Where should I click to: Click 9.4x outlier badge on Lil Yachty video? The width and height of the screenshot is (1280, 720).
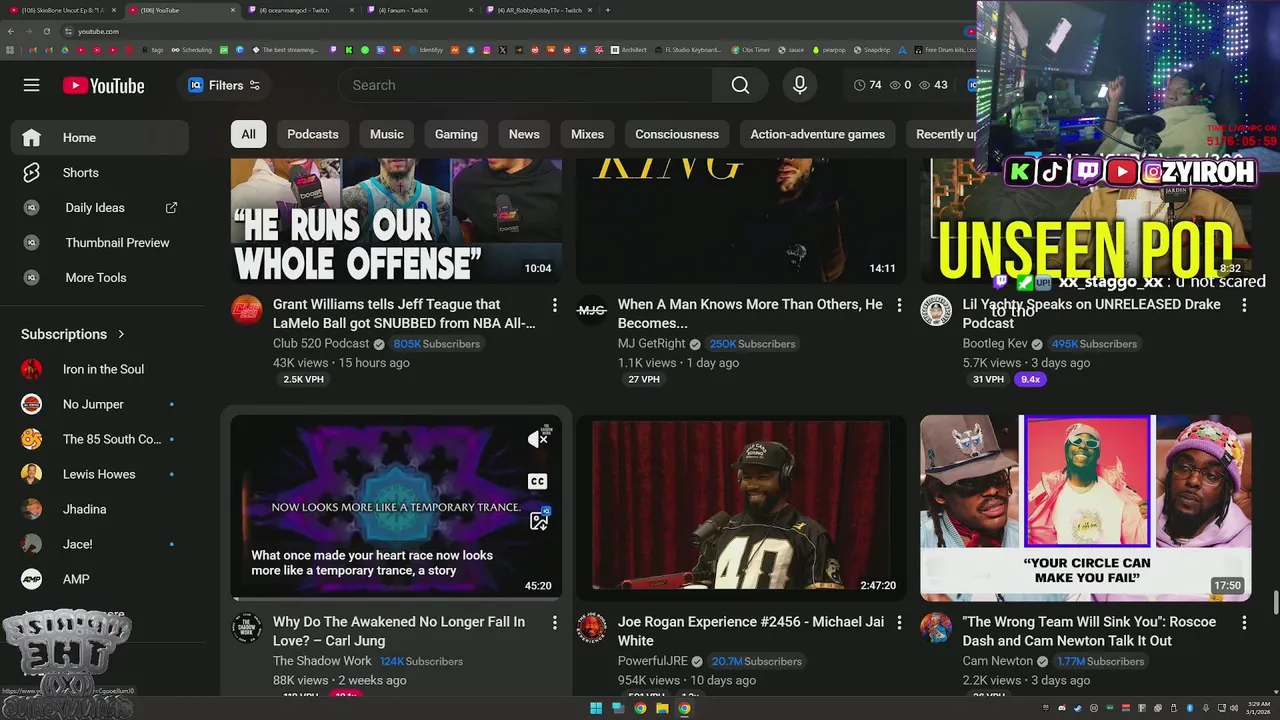tap(1030, 380)
